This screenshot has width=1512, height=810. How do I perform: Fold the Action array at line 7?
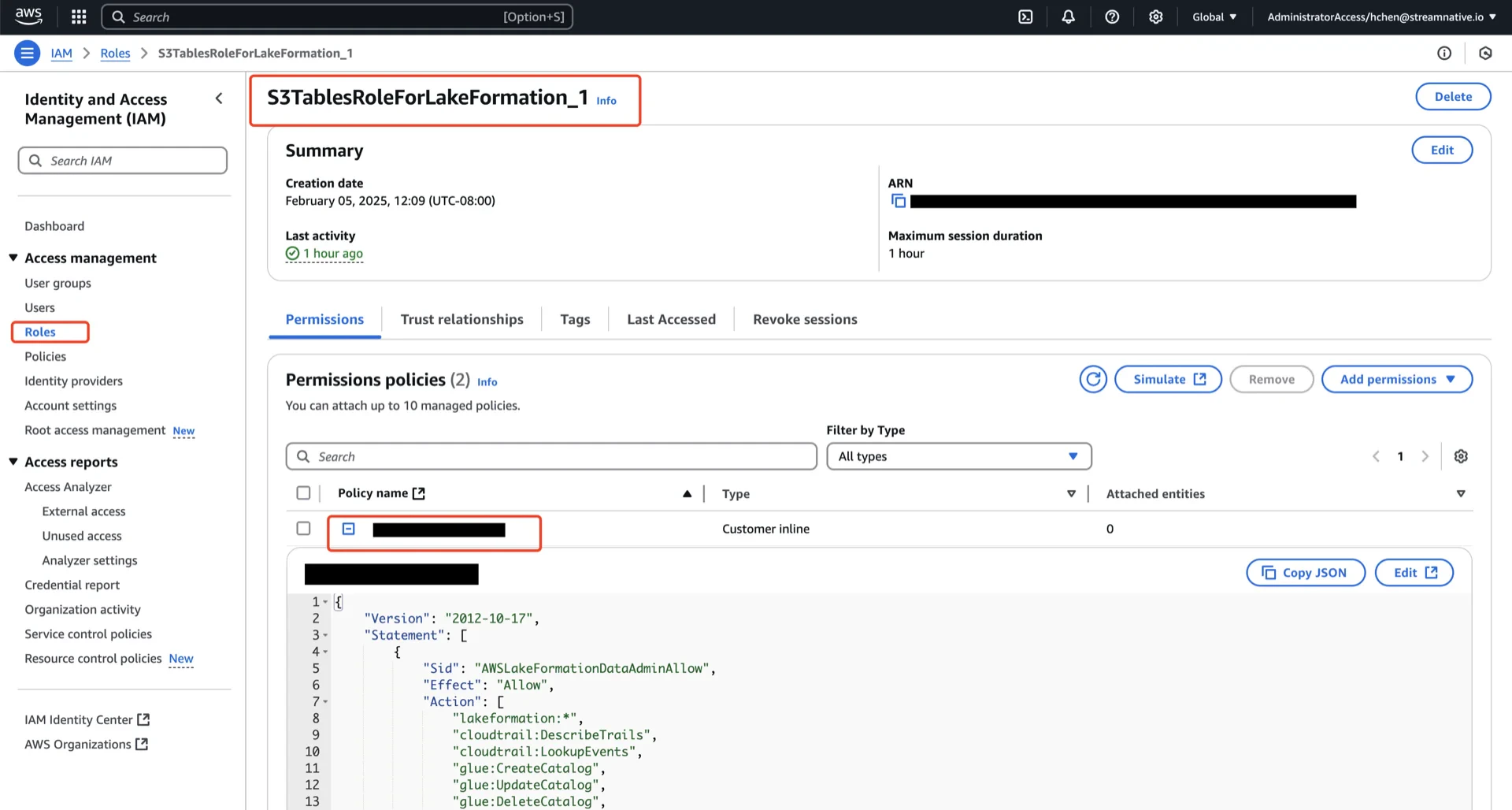(x=325, y=701)
